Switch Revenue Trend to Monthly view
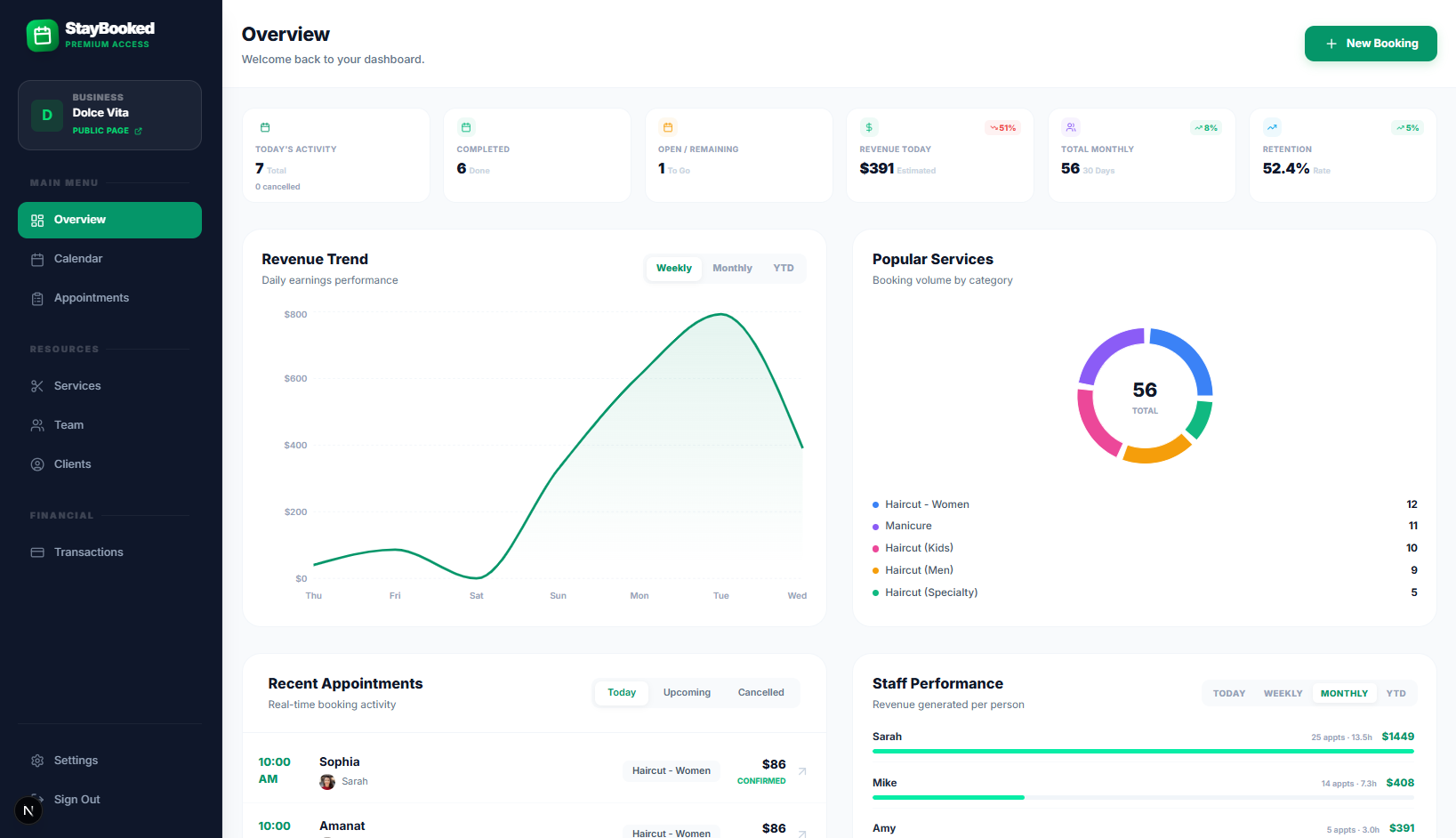Viewport: 1456px width, 838px height. (732, 268)
